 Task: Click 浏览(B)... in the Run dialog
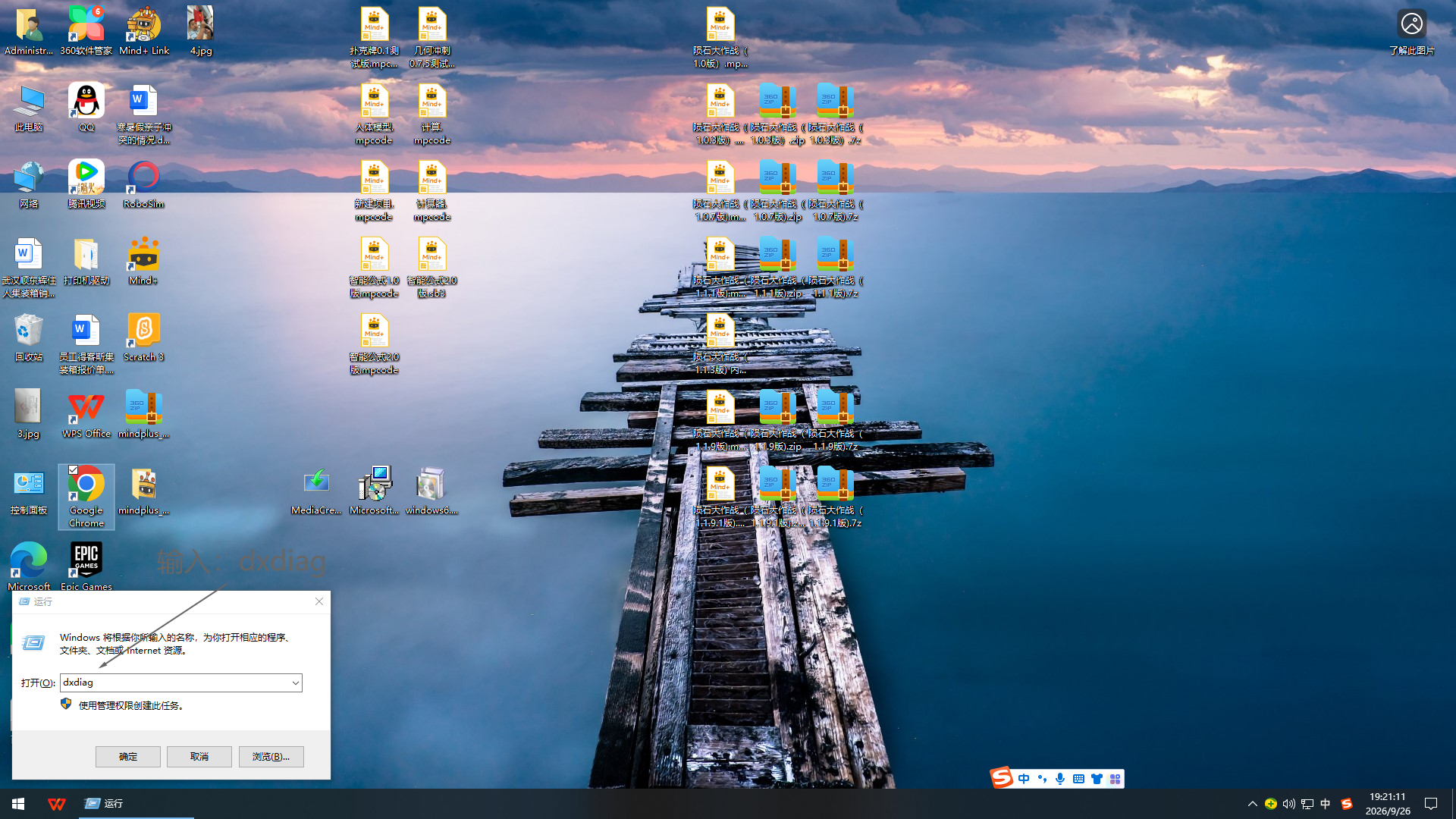point(271,757)
